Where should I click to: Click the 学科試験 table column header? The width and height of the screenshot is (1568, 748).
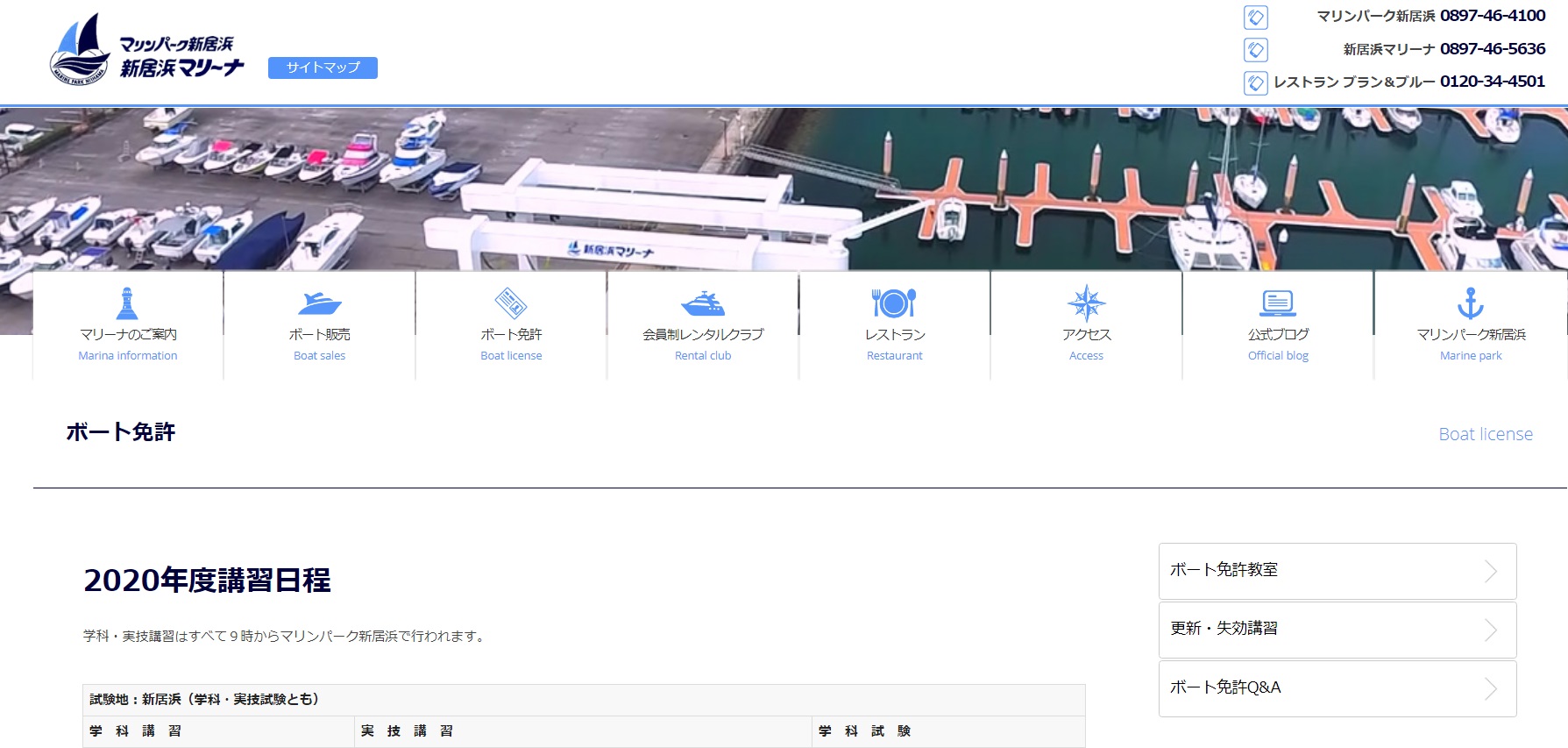pyautogui.click(x=948, y=731)
